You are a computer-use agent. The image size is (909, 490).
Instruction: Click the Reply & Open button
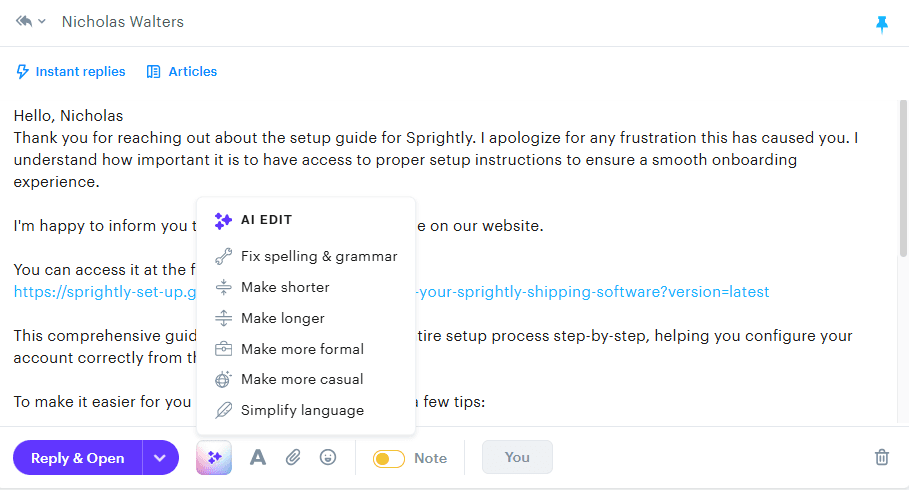tap(78, 458)
